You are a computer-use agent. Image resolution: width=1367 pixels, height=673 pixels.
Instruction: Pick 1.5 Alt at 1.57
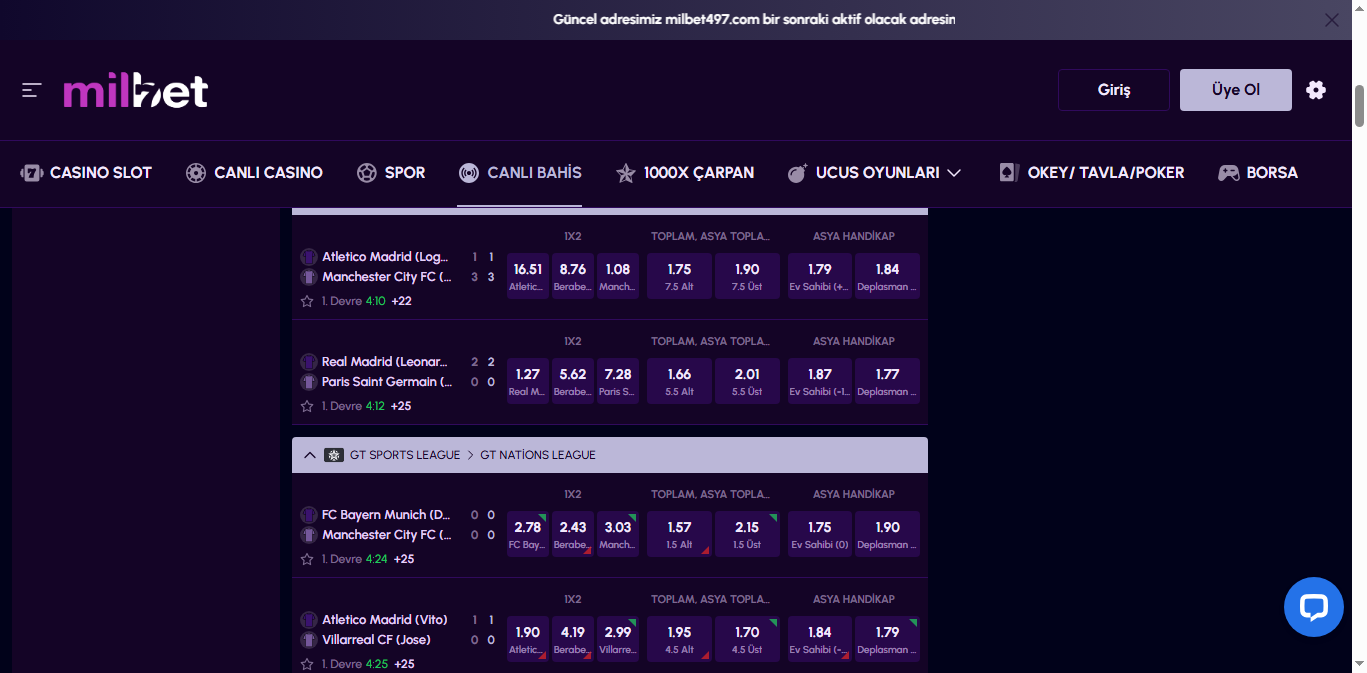(680, 534)
